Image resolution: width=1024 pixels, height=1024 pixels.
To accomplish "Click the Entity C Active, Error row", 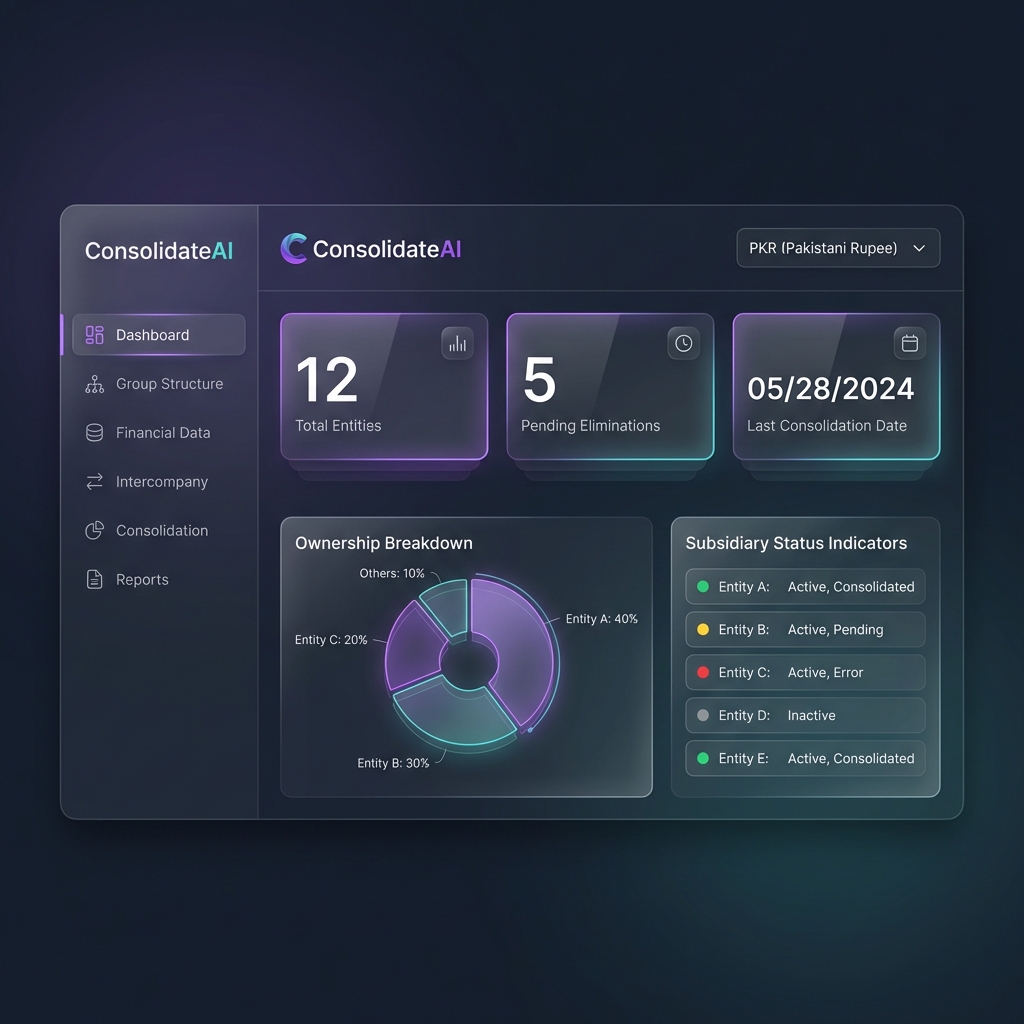I will point(804,673).
